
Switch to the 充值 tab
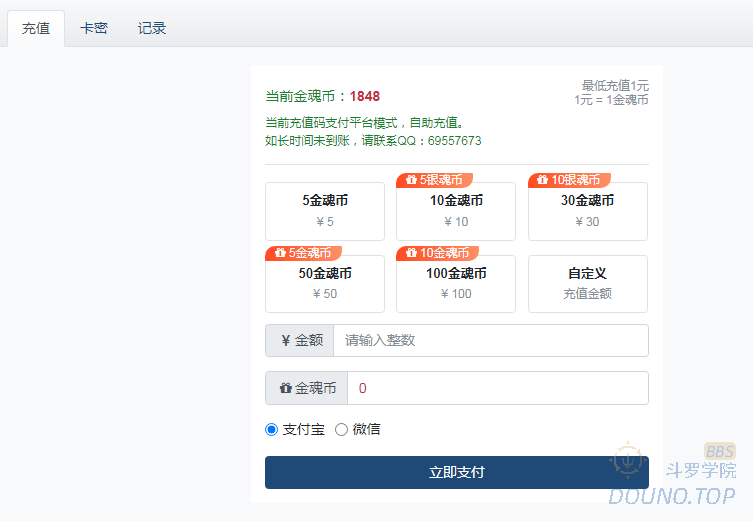(36, 29)
